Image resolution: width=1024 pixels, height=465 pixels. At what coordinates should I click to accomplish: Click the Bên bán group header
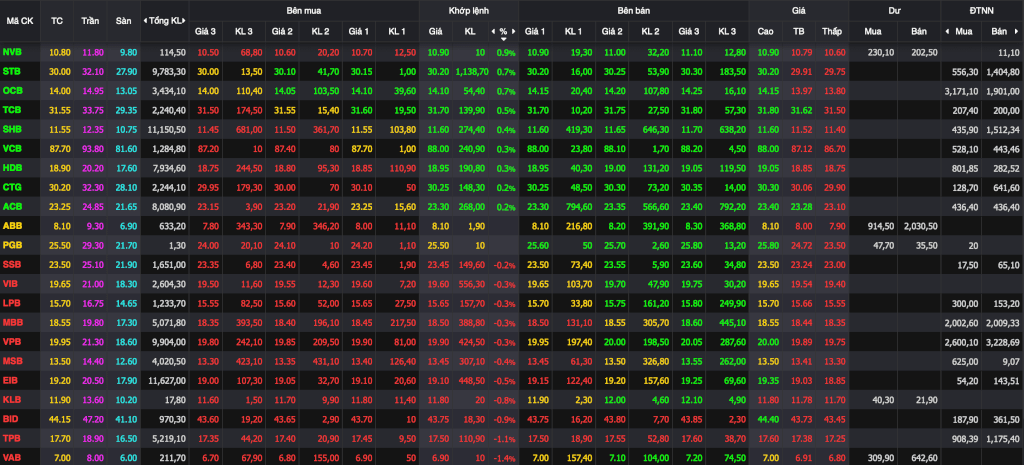pos(633,11)
